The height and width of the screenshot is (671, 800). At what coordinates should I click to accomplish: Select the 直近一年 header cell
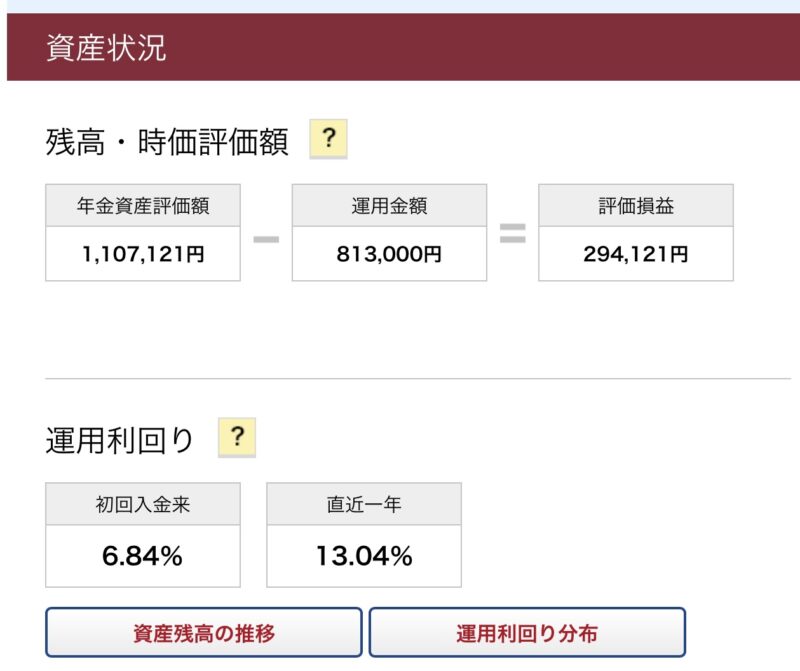click(x=364, y=504)
